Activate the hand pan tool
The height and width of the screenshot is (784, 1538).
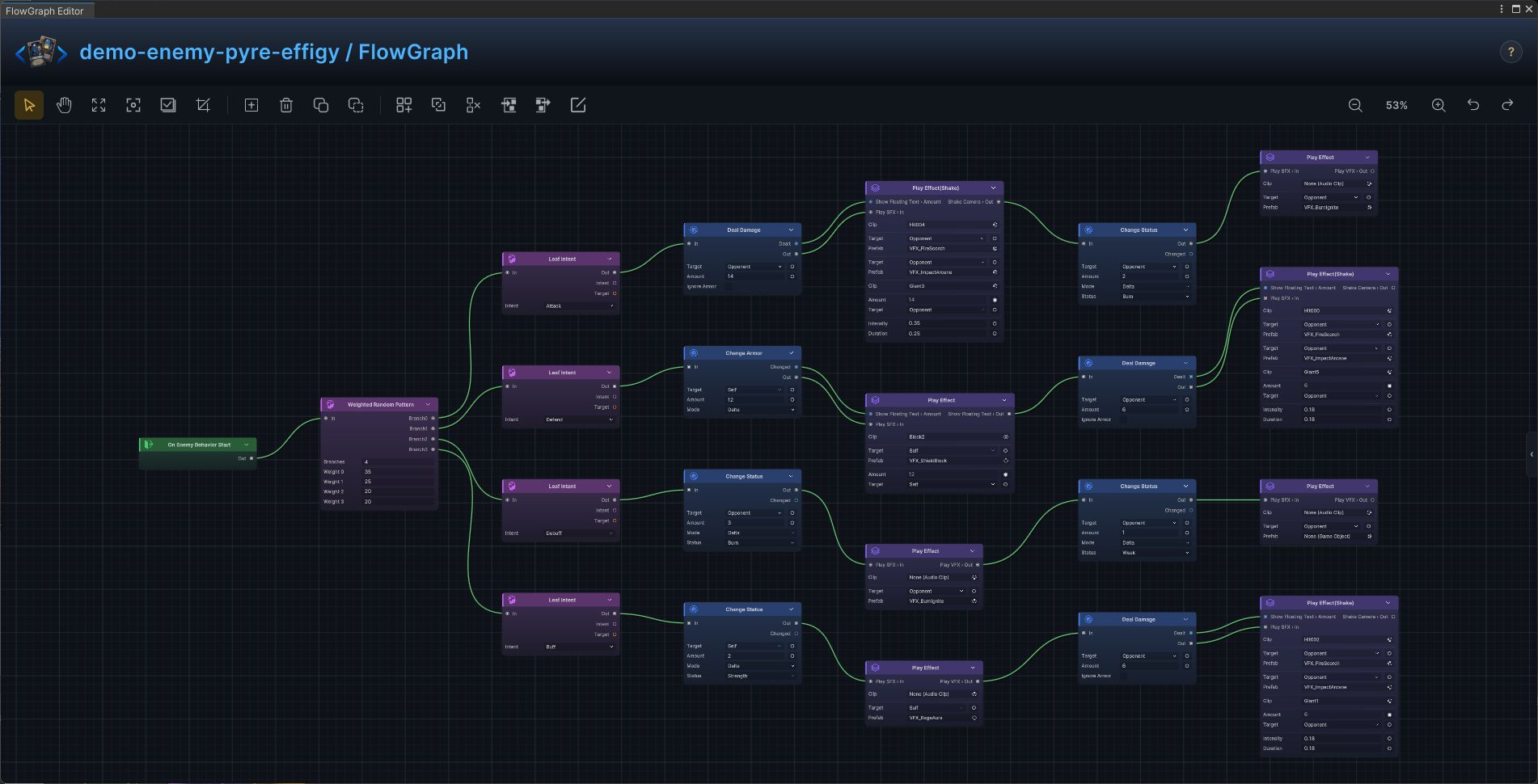[64, 105]
